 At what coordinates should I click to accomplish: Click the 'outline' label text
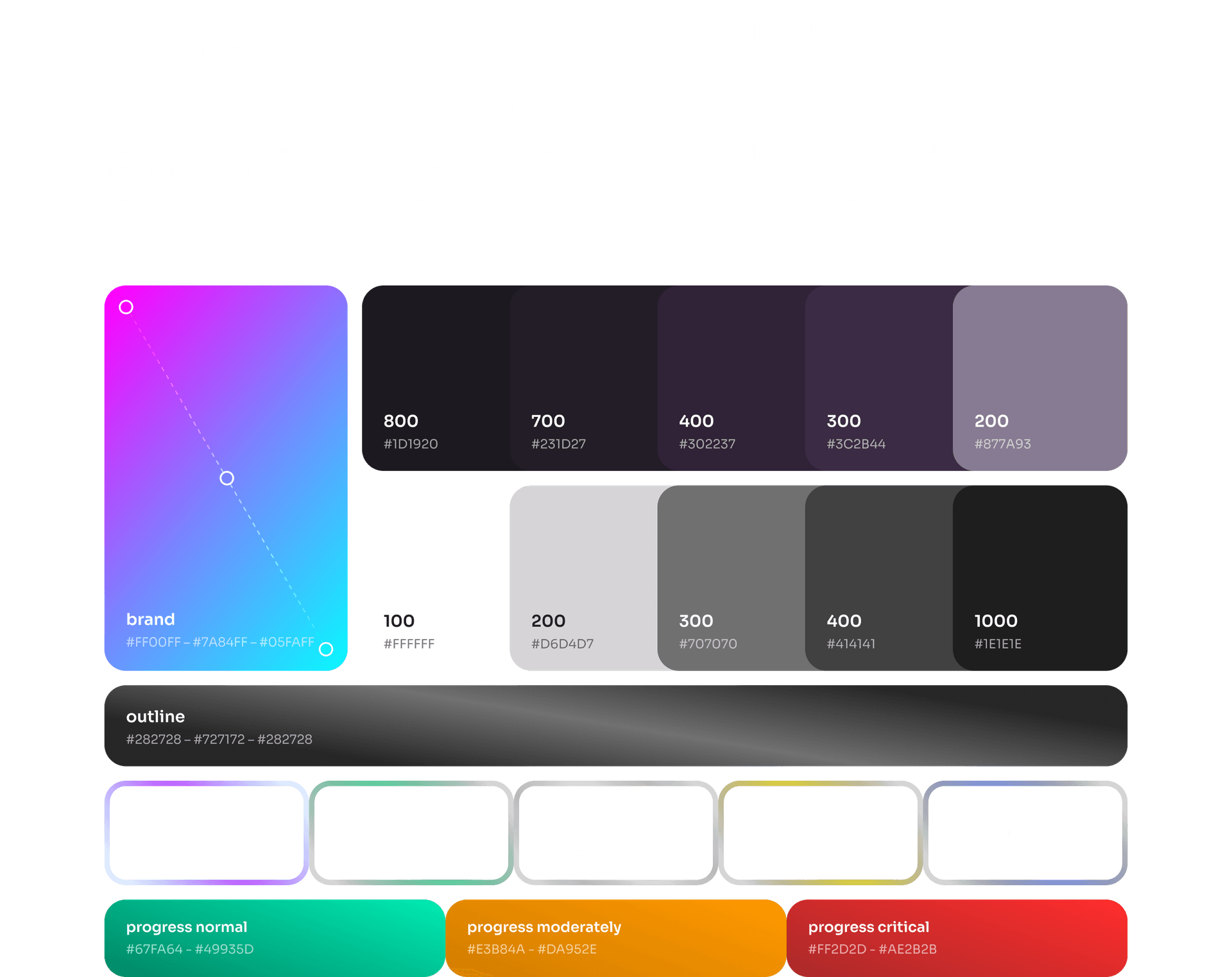pos(155,716)
